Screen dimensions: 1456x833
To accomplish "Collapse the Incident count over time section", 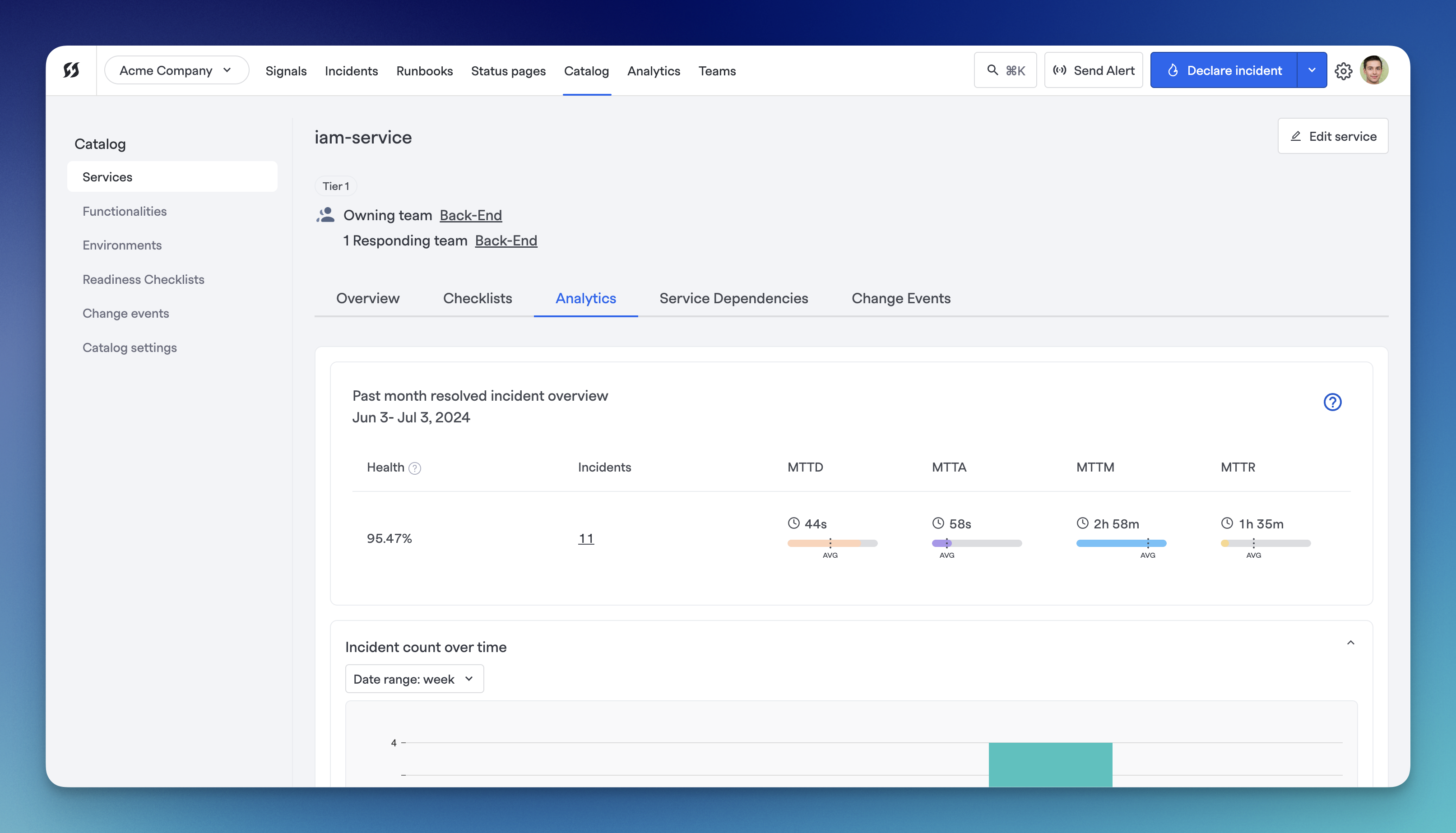I will pyautogui.click(x=1351, y=643).
